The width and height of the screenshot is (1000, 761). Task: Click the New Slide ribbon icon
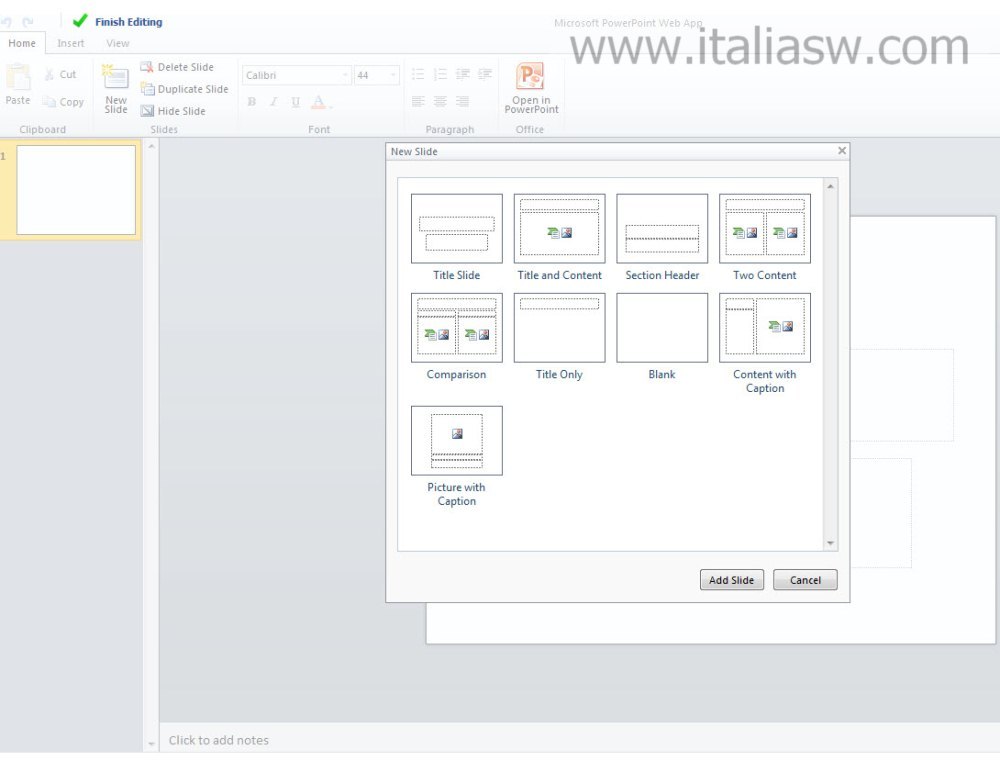point(116,78)
